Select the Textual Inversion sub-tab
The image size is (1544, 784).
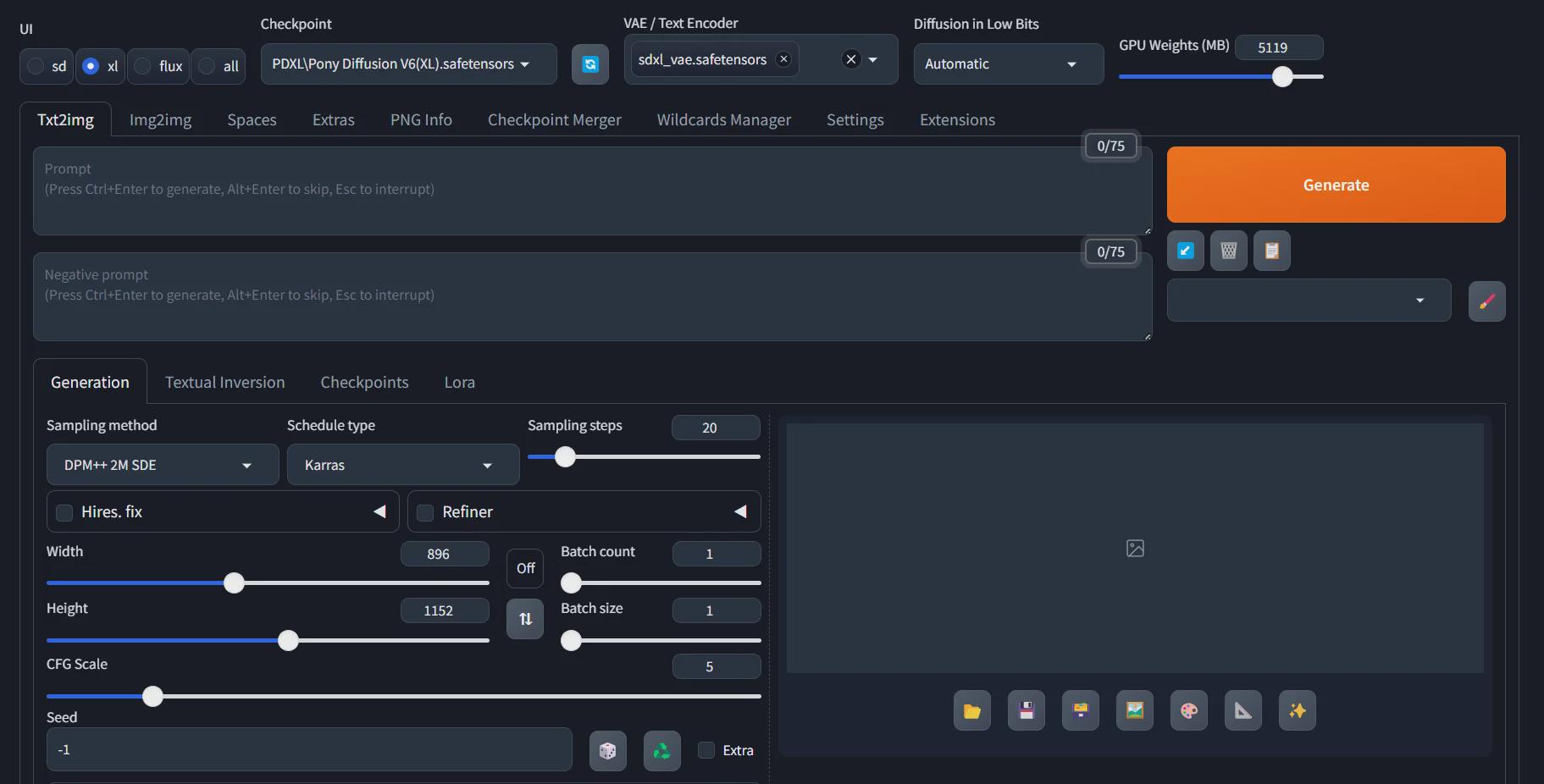coord(224,382)
